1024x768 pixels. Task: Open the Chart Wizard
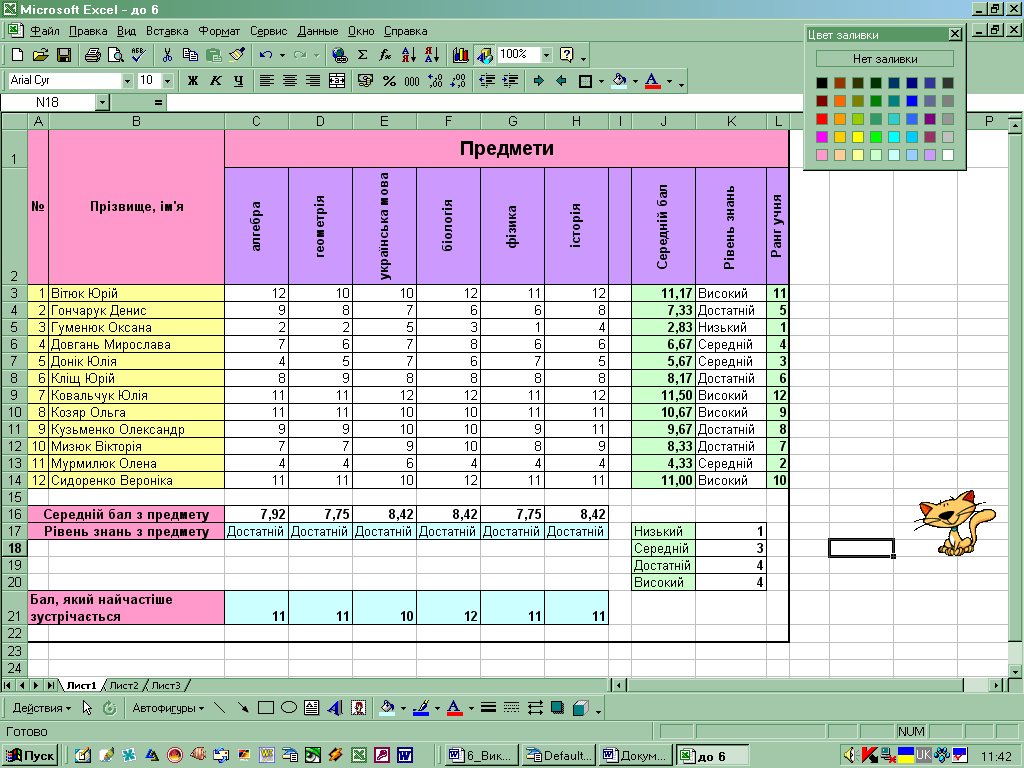tap(461, 55)
